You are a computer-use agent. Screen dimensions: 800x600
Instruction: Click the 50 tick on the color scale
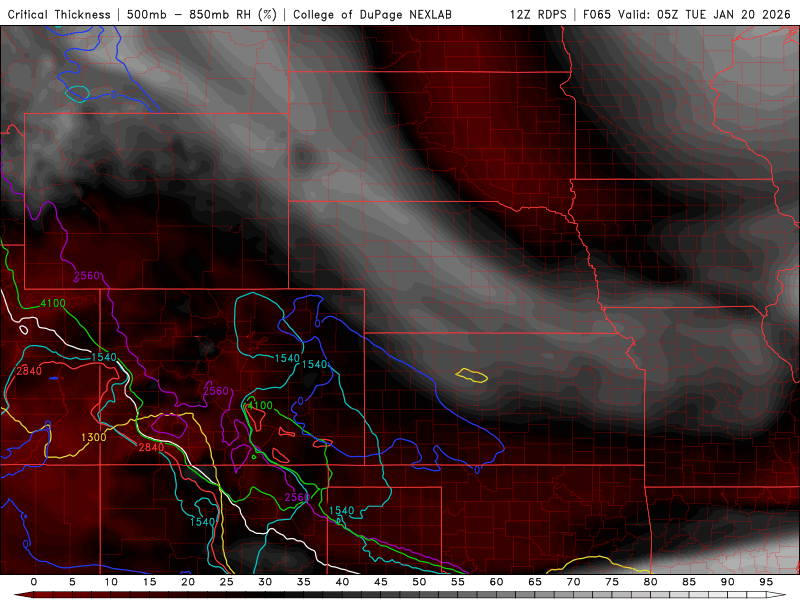[x=419, y=582]
